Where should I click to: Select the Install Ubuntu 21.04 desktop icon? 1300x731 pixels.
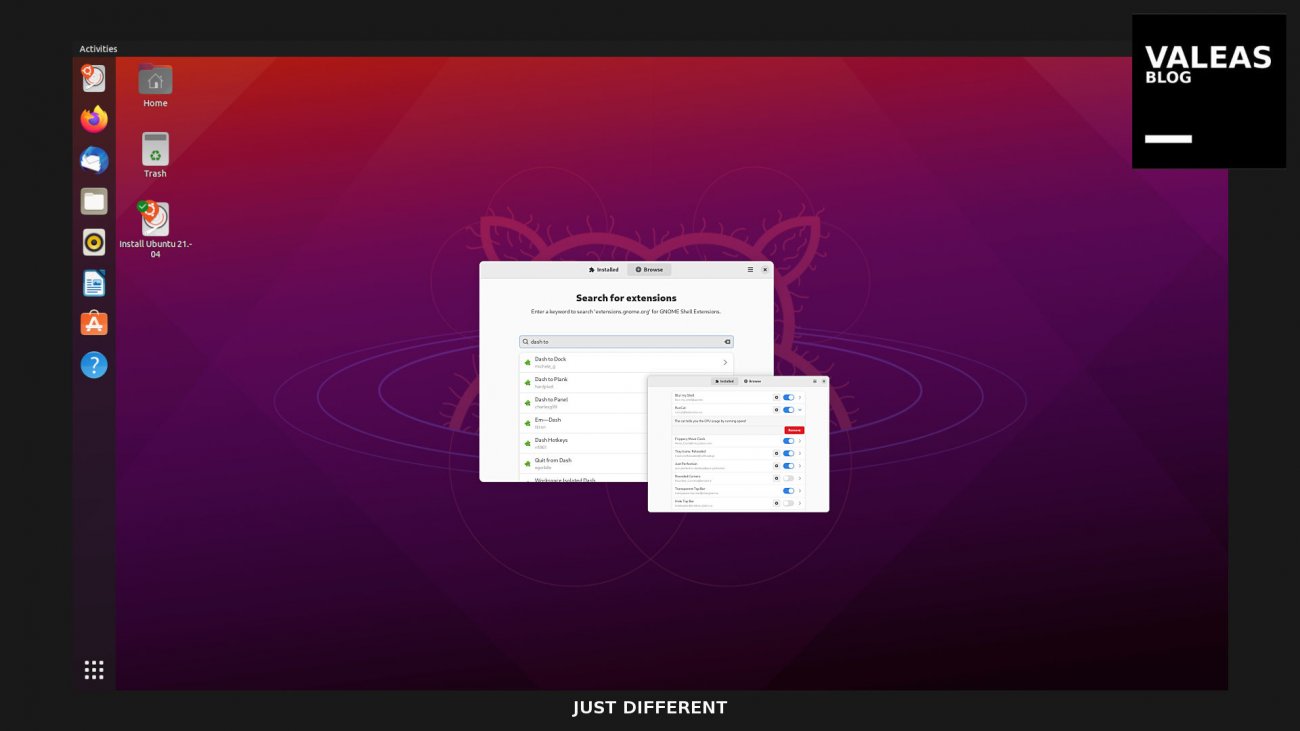click(155, 230)
